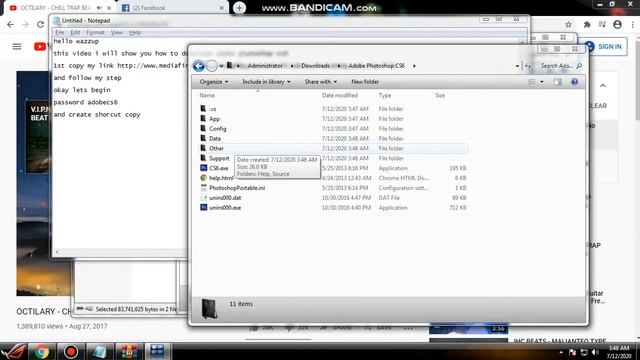Select the Data folder
The image size is (640, 360).
point(215,139)
